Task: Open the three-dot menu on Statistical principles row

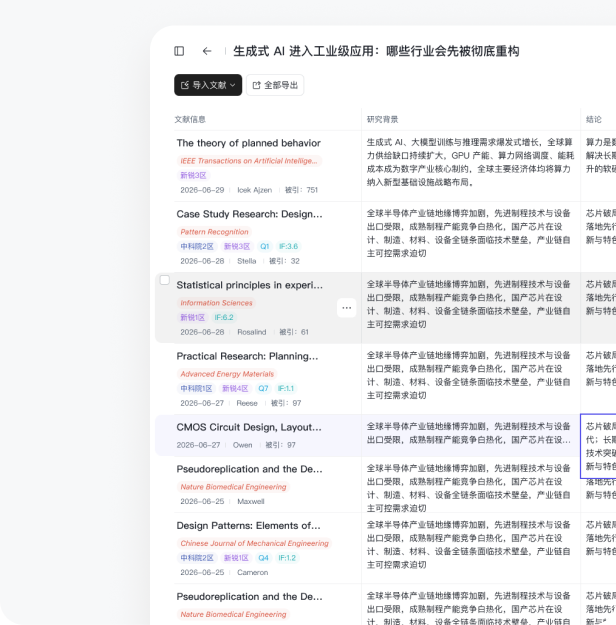Action: point(346,308)
